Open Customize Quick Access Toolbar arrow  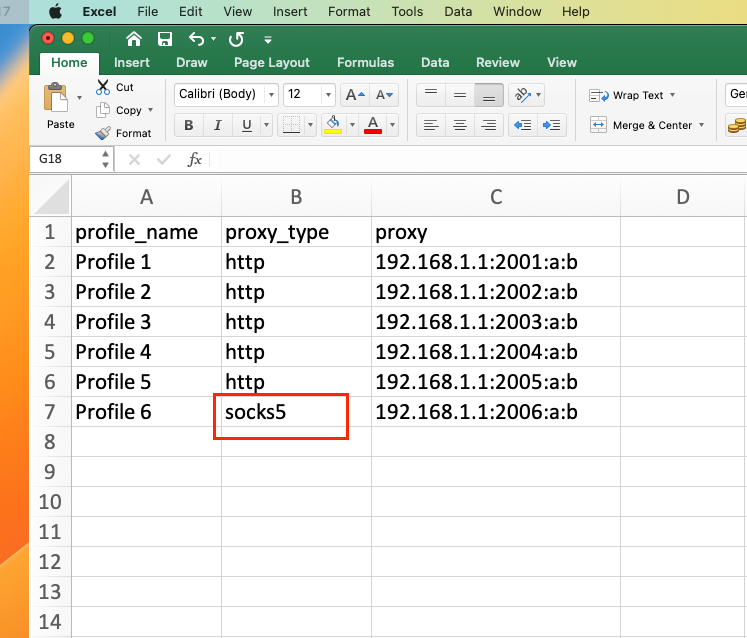click(268, 40)
